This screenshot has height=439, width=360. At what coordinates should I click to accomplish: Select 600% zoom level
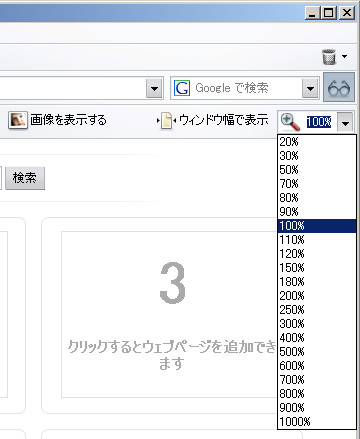tap(317, 366)
